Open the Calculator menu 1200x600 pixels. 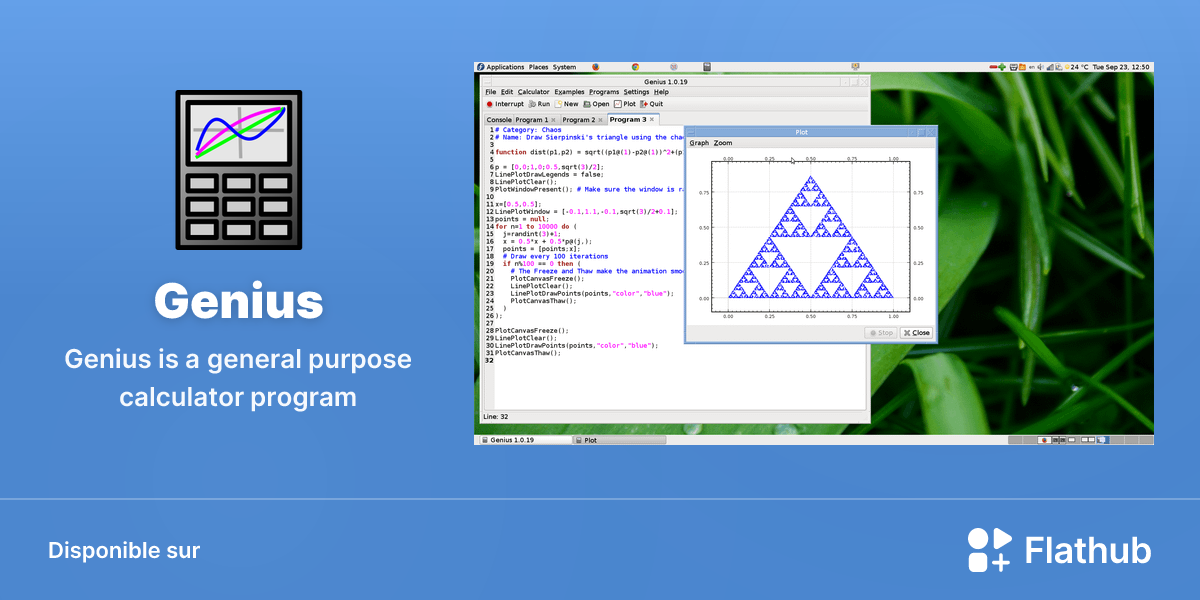[533, 92]
